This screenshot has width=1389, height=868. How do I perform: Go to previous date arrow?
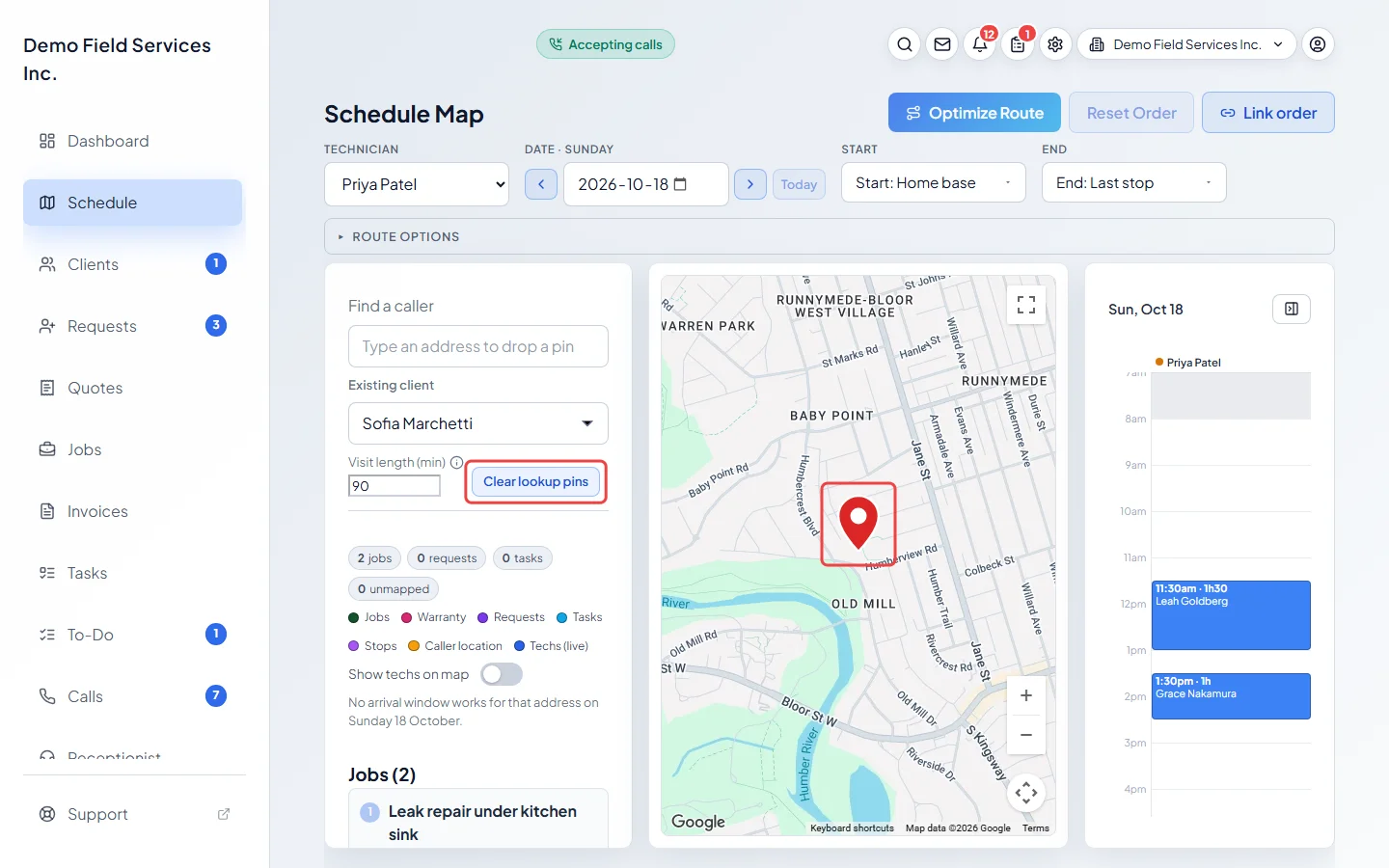click(x=541, y=184)
